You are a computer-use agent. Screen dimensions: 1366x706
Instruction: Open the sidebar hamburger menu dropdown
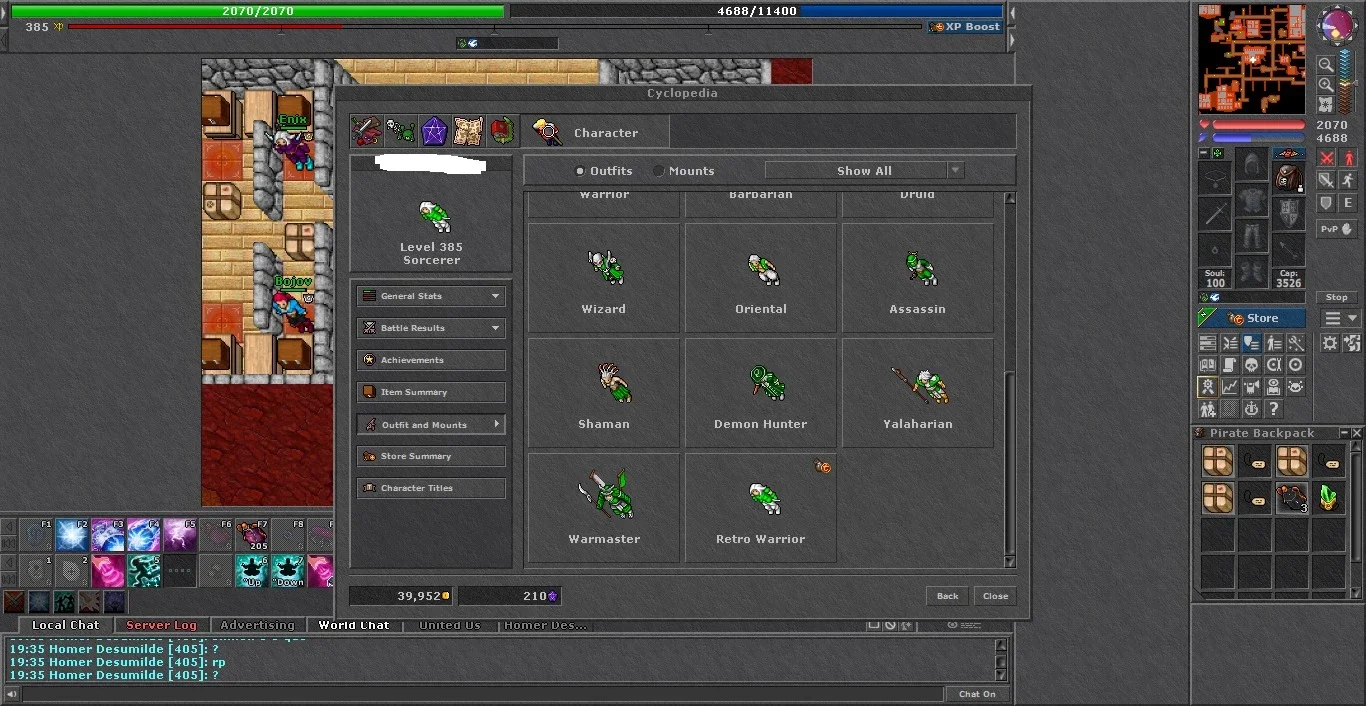tap(1341, 318)
